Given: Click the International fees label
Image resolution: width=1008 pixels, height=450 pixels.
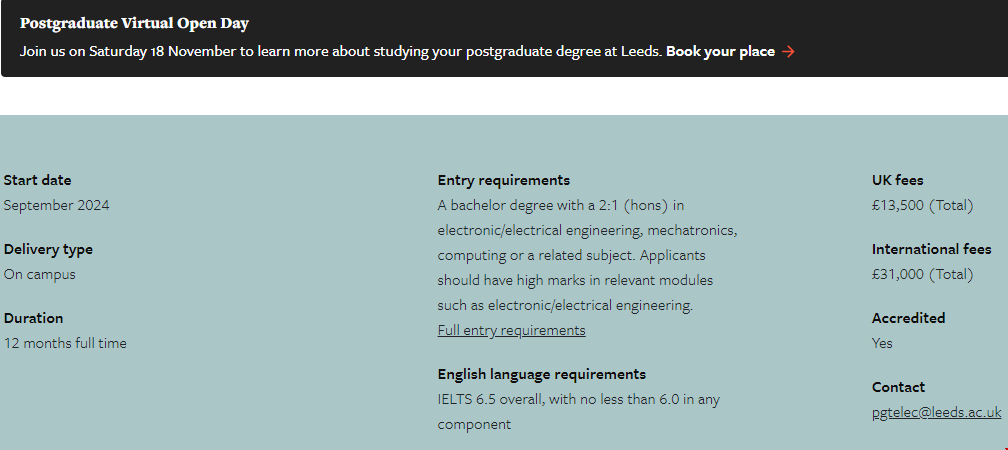Looking at the screenshot, I should (931, 249).
